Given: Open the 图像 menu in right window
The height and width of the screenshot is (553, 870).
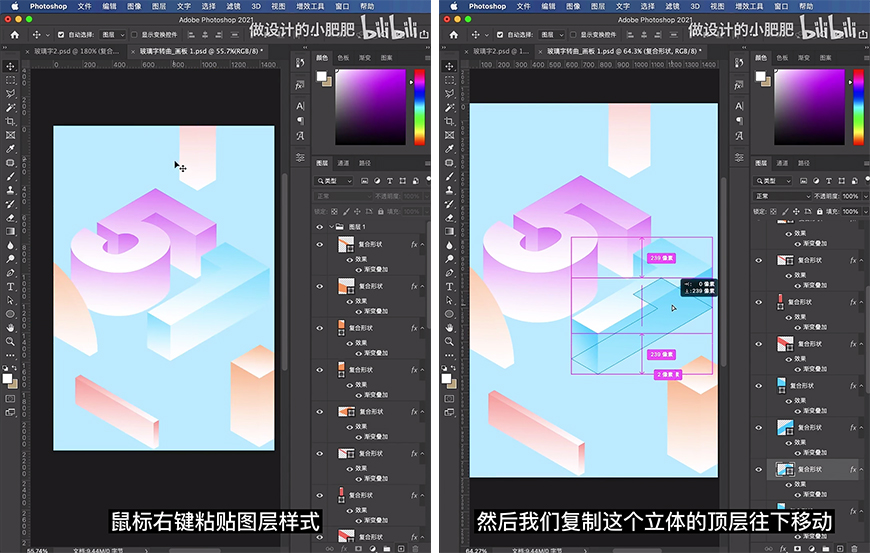Looking at the screenshot, I should [x=573, y=6].
